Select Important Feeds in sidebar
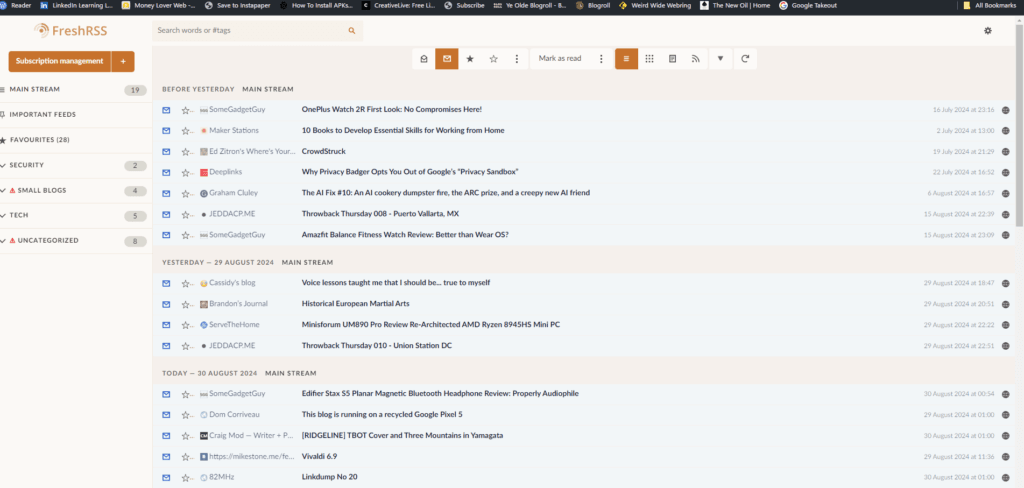This screenshot has width=1024, height=488. [x=43, y=114]
